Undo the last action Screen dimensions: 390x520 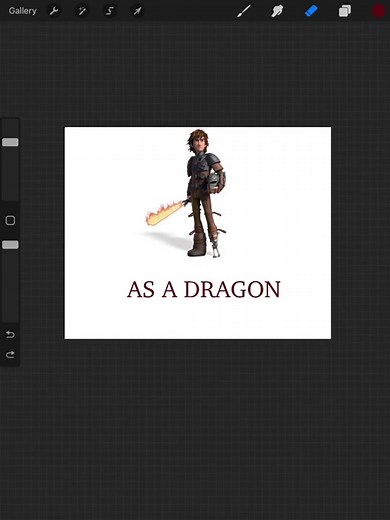pyautogui.click(x=10, y=334)
